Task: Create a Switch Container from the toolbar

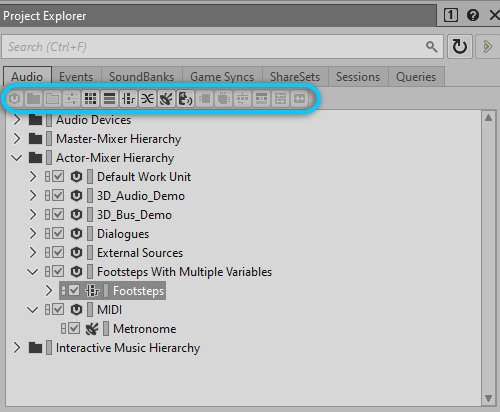Action: tap(128, 99)
